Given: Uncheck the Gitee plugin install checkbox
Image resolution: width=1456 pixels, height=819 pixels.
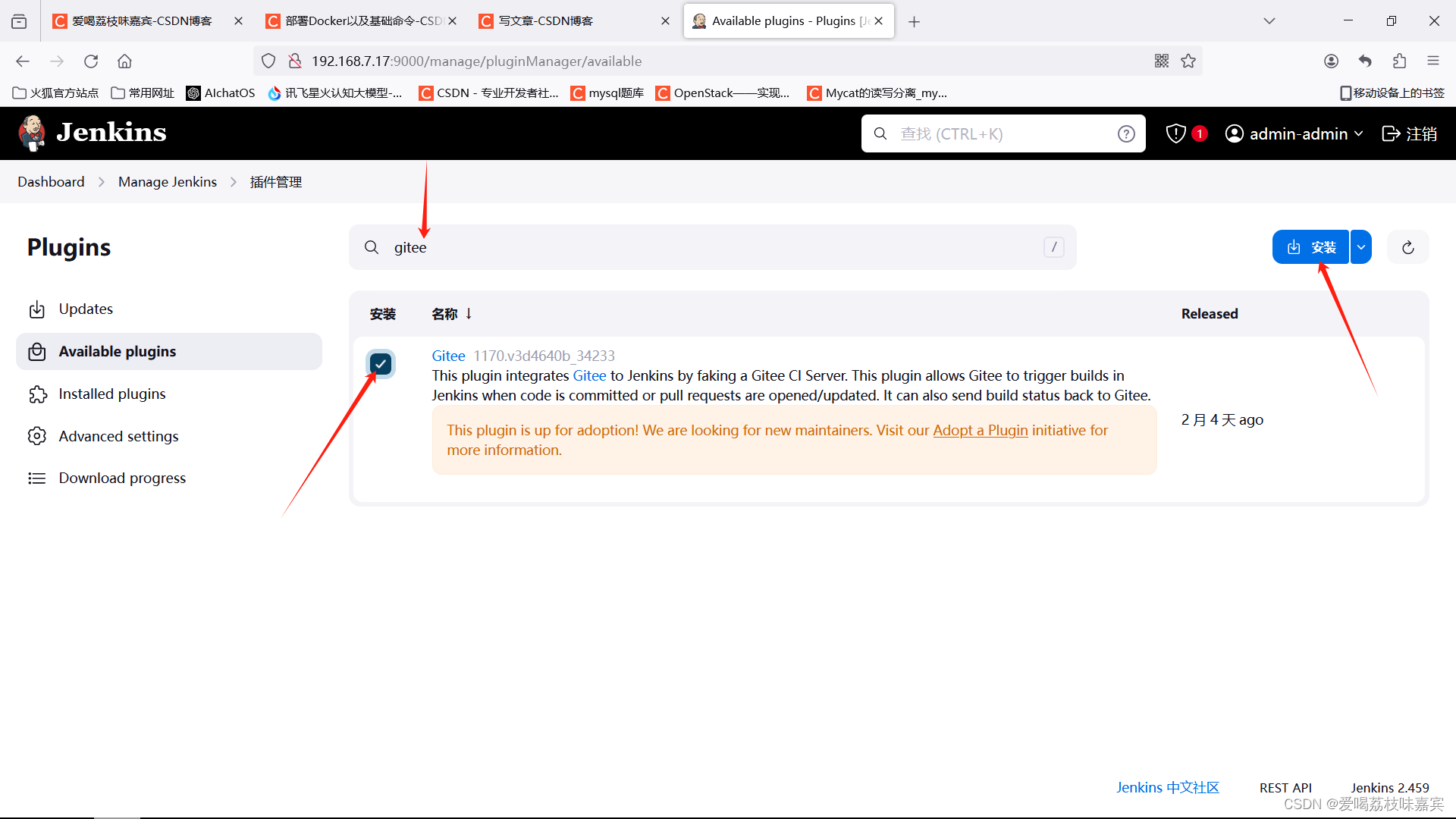Looking at the screenshot, I should pyautogui.click(x=381, y=364).
